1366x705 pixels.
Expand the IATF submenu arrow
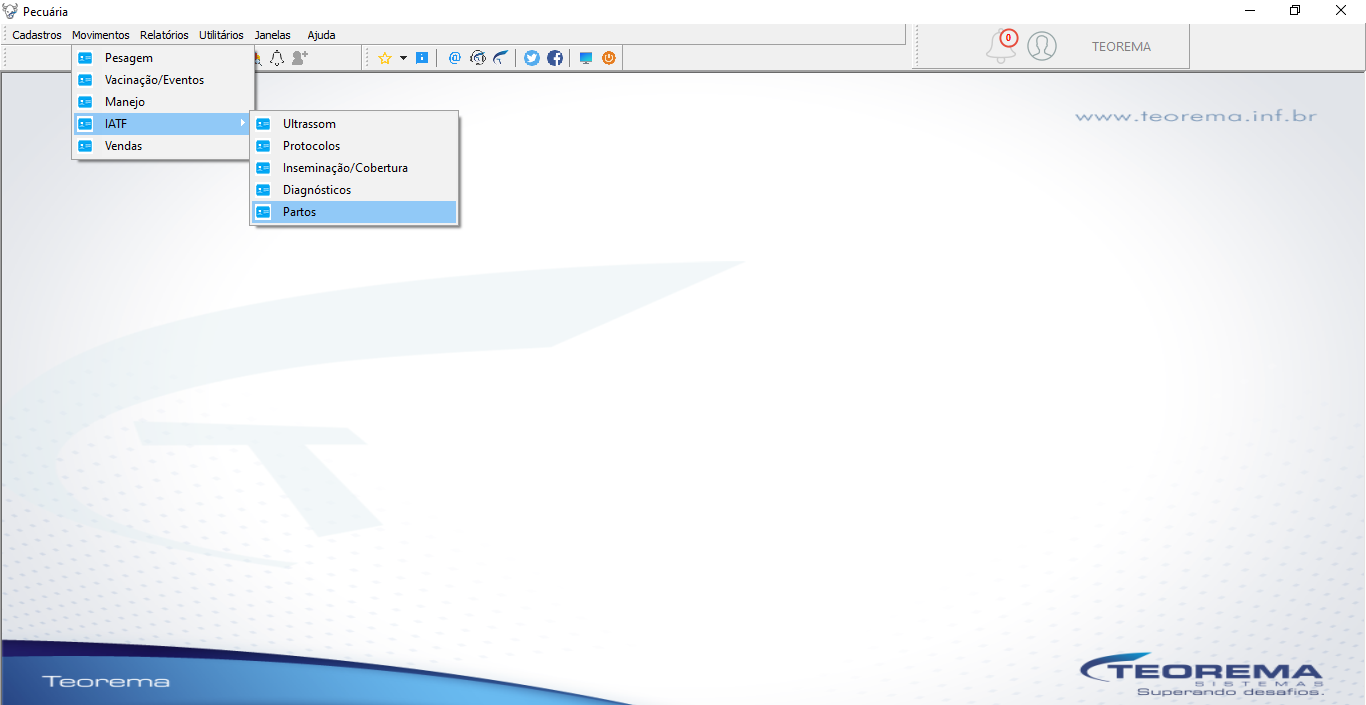pyautogui.click(x=243, y=123)
